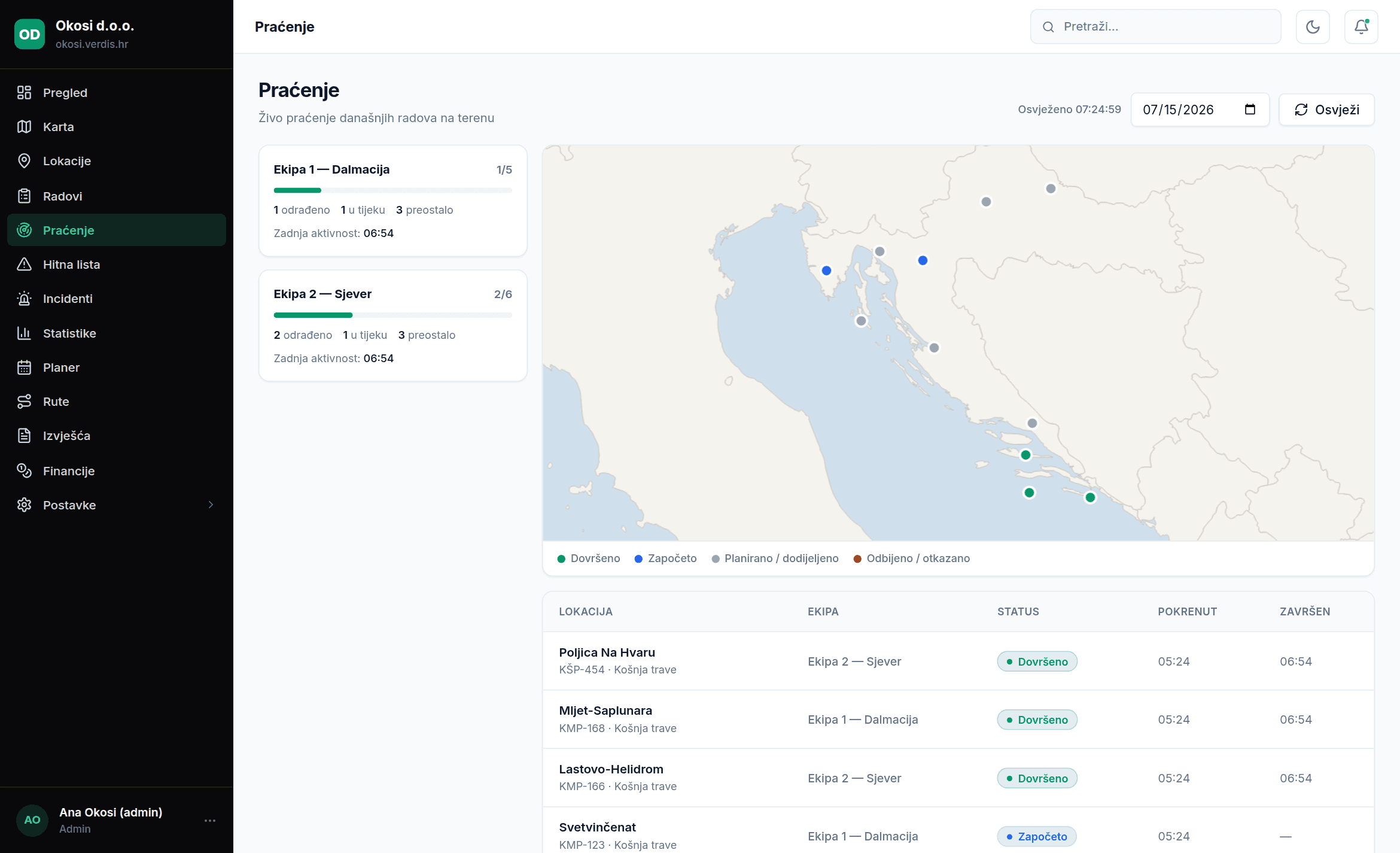The width and height of the screenshot is (1400, 853).
Task: Click the AO user avatar
Action: 32,820
